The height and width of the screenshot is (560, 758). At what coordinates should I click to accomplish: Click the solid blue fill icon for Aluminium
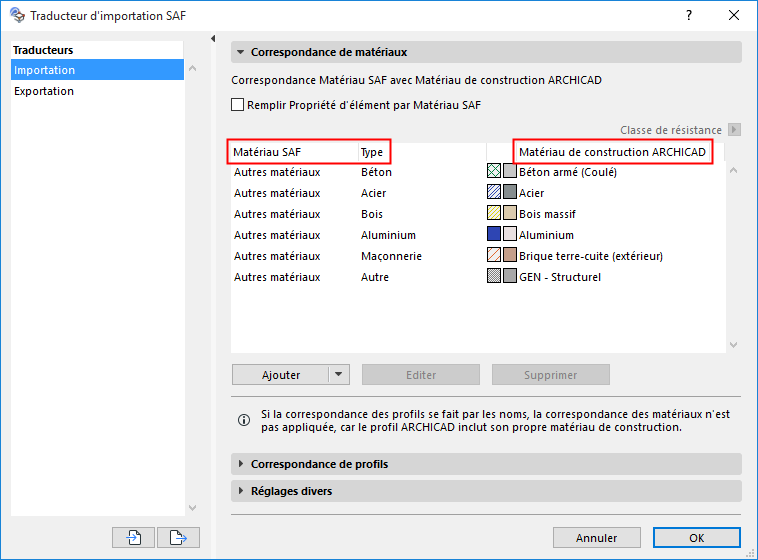click(494, 234)
